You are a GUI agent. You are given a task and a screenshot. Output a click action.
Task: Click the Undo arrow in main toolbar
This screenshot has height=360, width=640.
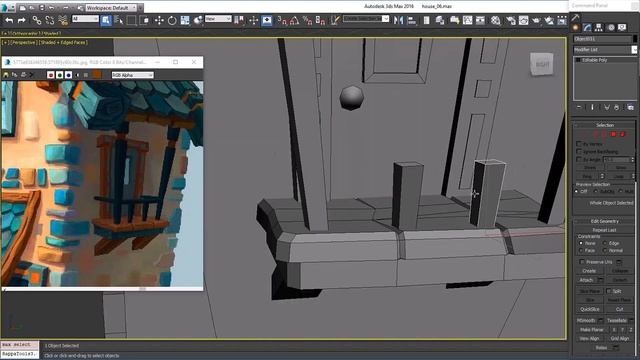(x=9, y=20)
